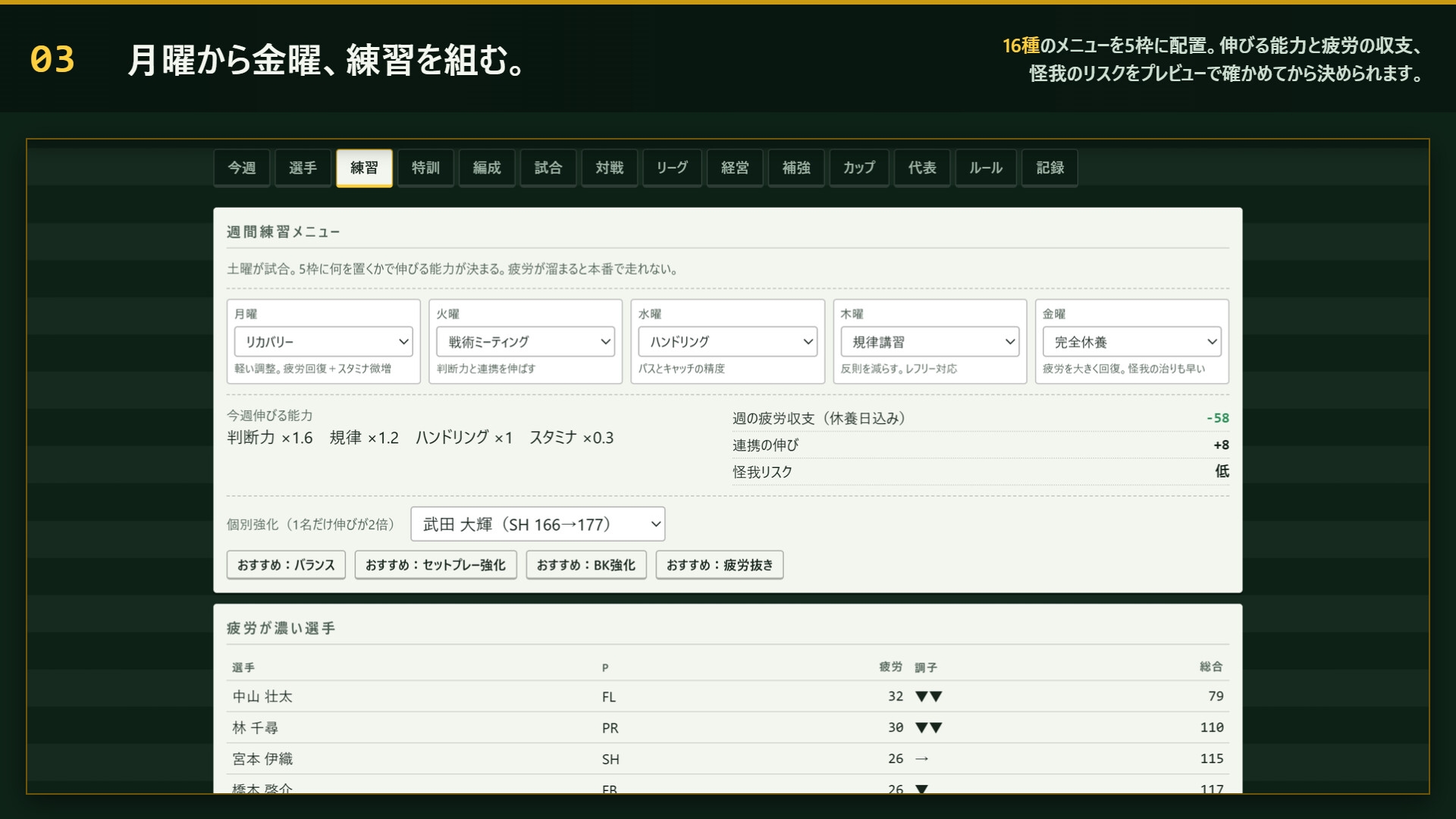Open Friday's 完全休養 practice dropdown
The height and width of the screenshot is (819, 1456).
click(1132, 342)
